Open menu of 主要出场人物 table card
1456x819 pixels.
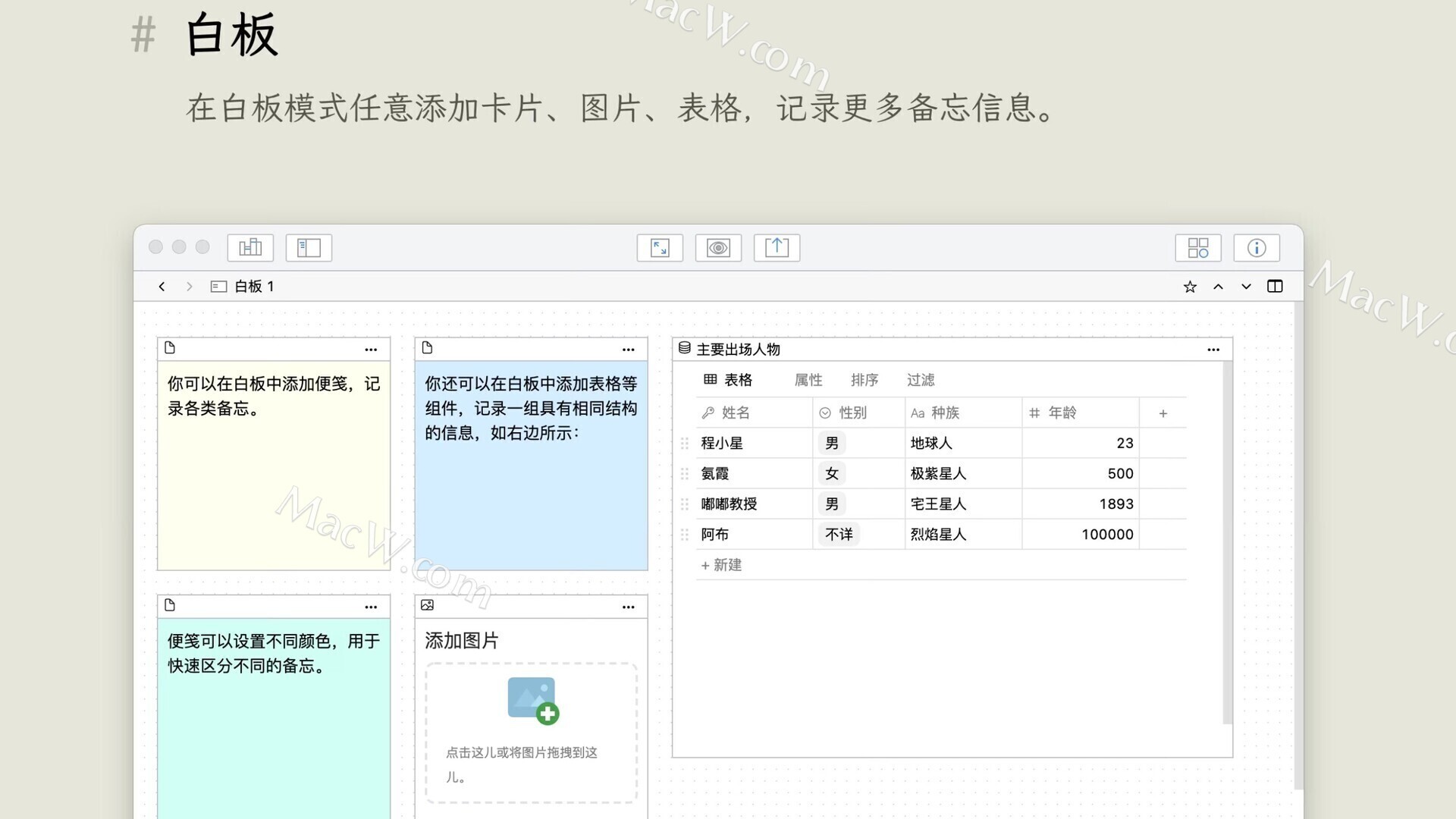1213,350
